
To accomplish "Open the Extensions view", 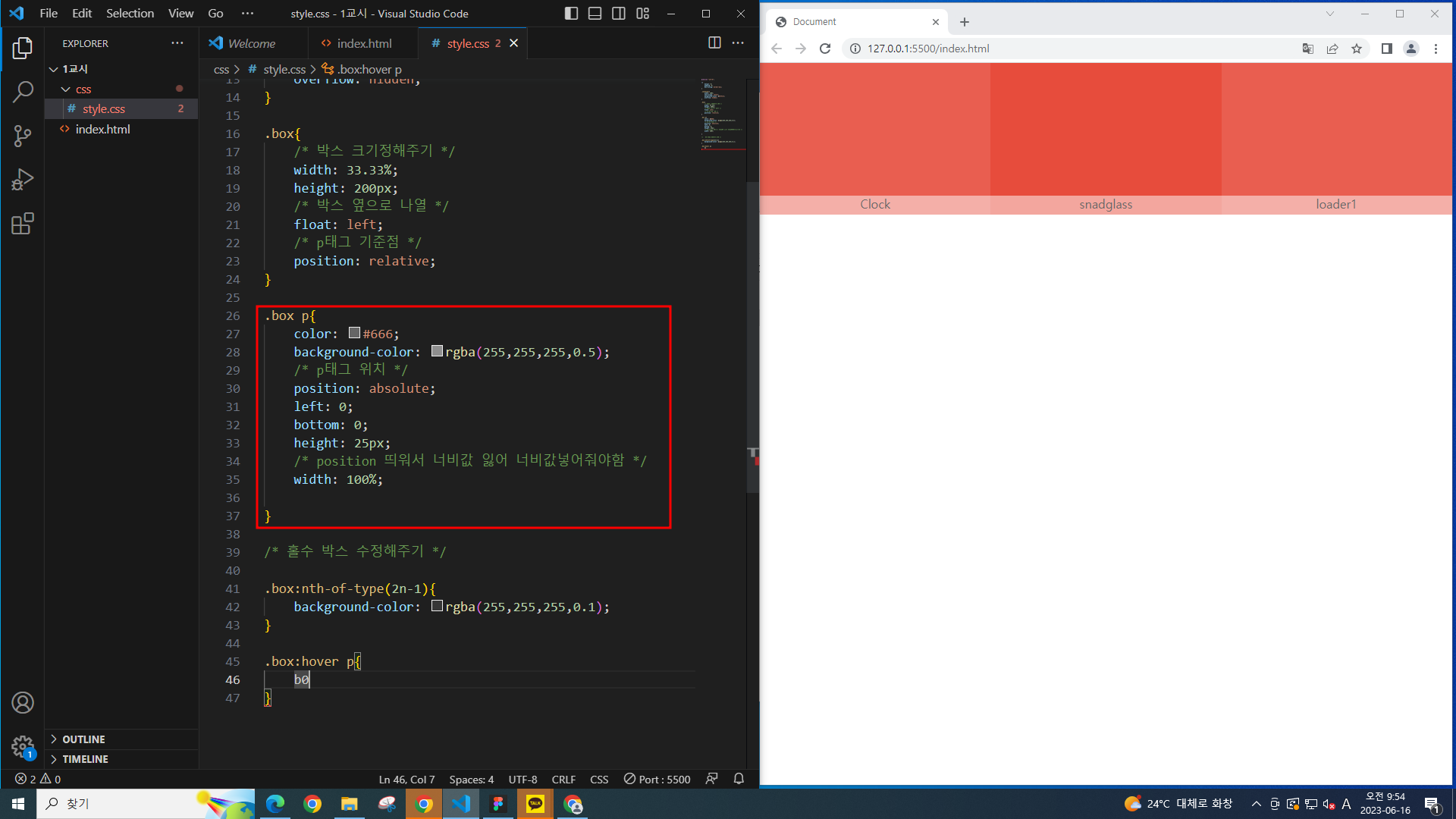I will click(23, 224).
